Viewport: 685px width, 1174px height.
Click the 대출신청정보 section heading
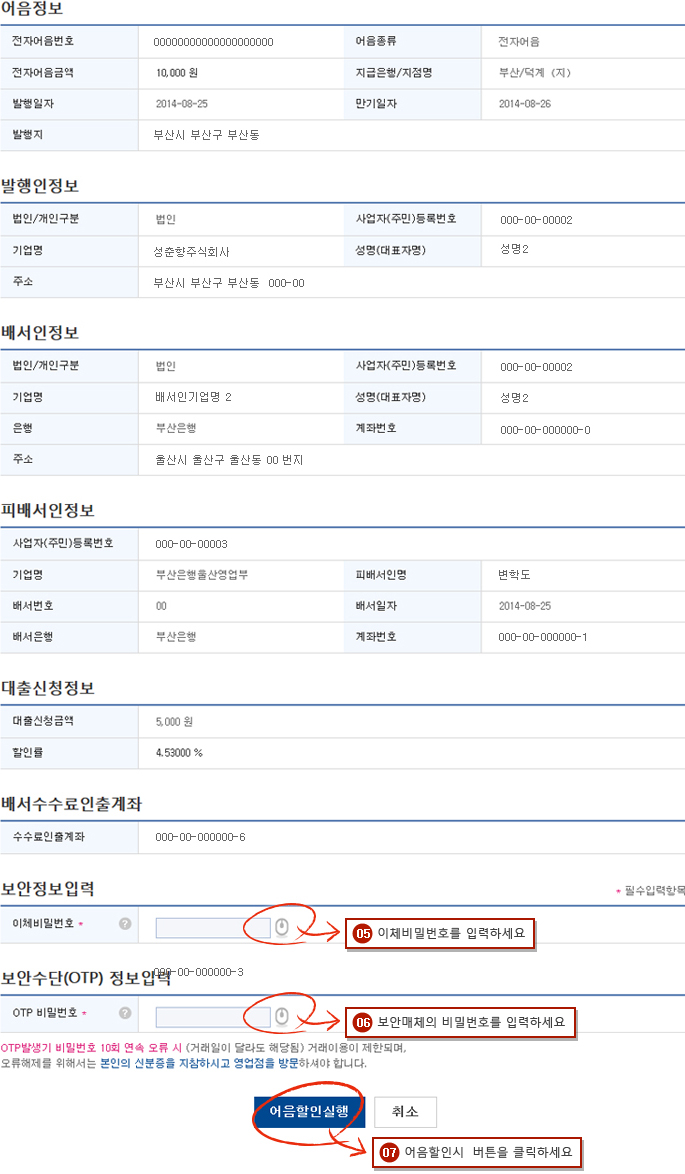pyautogui.click(x=48, y=688)
